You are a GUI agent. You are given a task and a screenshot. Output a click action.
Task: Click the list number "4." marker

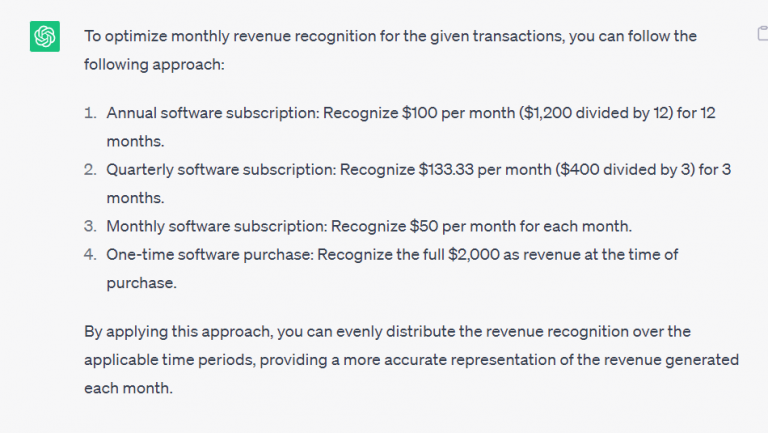(x=90, y=255)
